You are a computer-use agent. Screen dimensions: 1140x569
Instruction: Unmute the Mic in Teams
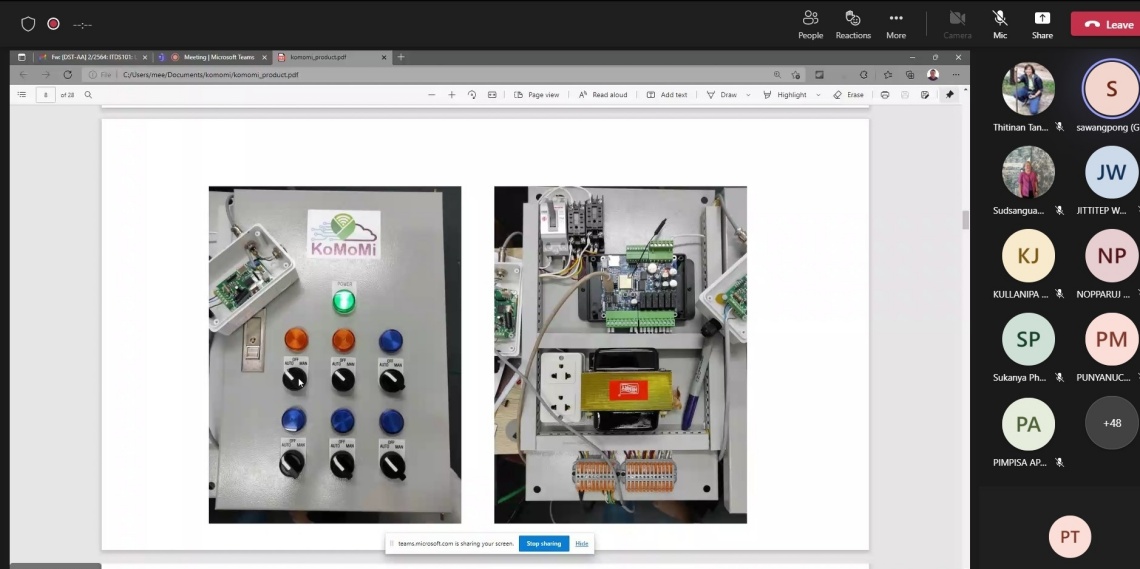click(x=999, y=23)
